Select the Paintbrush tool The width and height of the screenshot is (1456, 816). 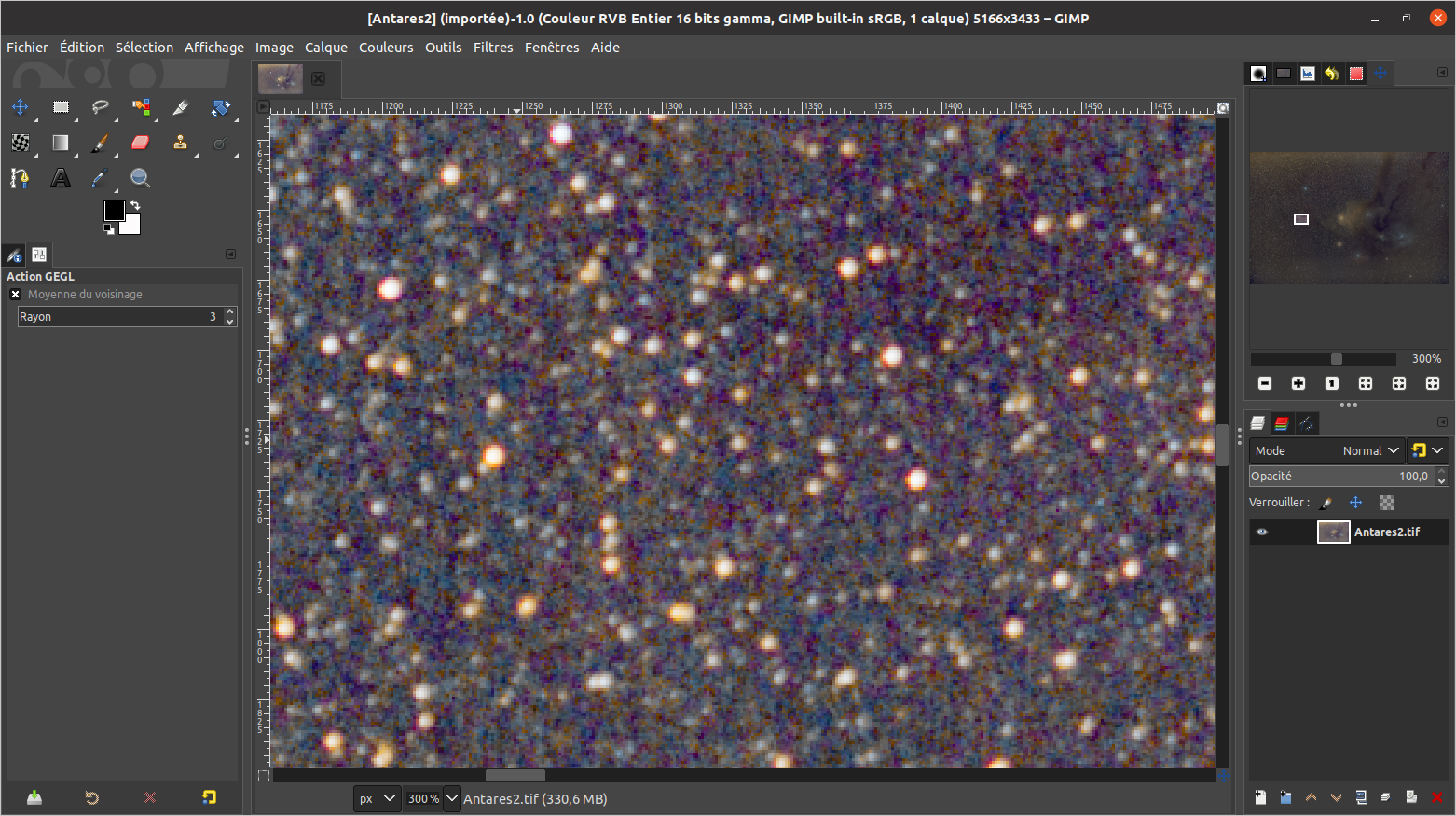coord(101,143)
